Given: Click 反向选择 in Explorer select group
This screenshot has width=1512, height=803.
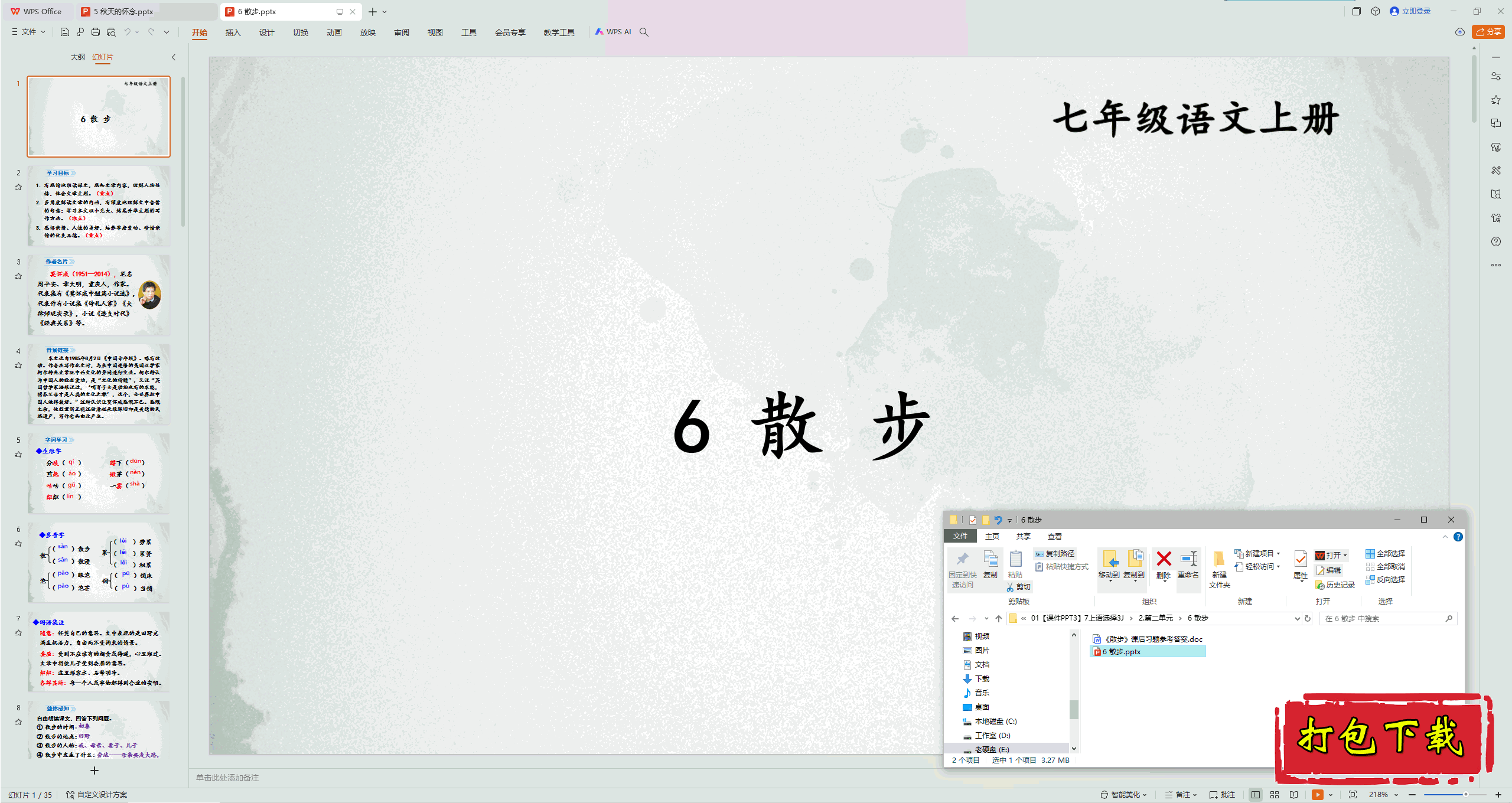Looking at the screenshot, I should (x=1385, y=580).
